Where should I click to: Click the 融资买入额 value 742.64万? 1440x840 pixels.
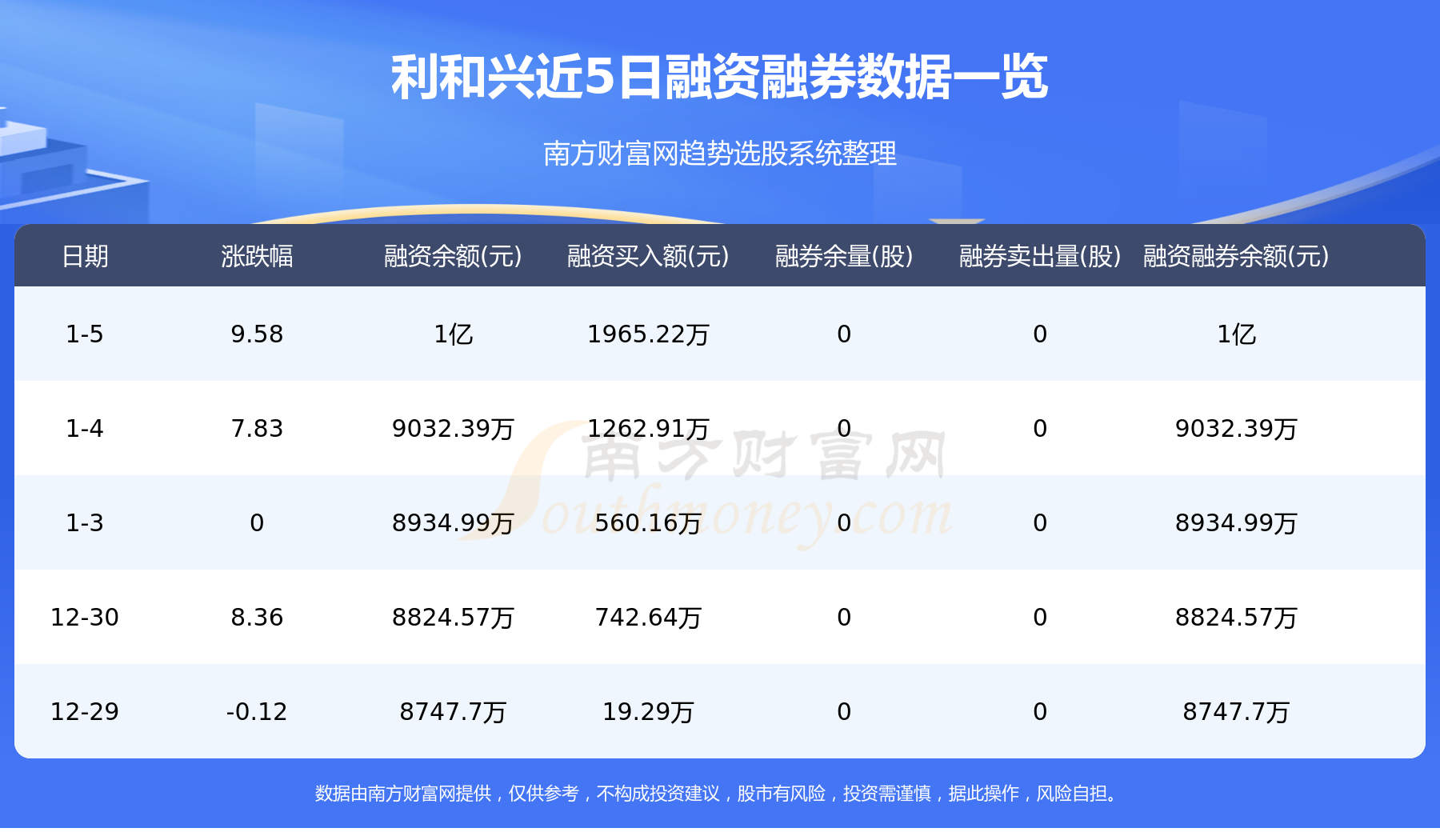click(648, 618)
